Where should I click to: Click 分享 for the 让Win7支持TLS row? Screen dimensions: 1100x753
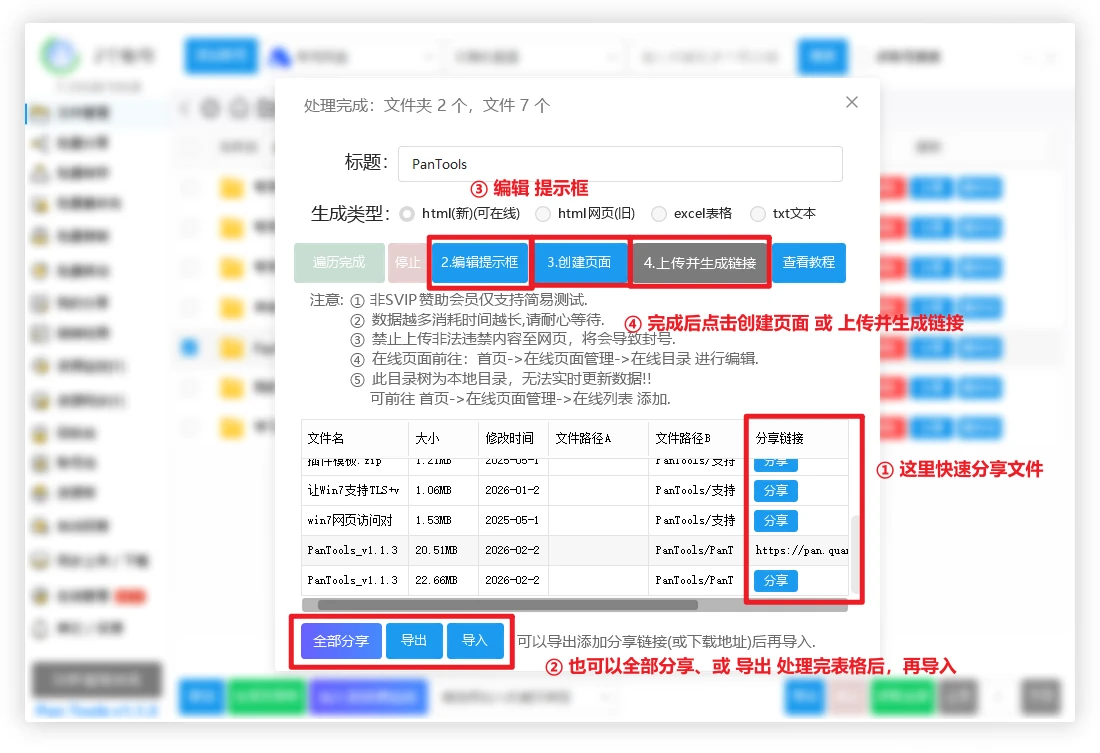[775, 491]
